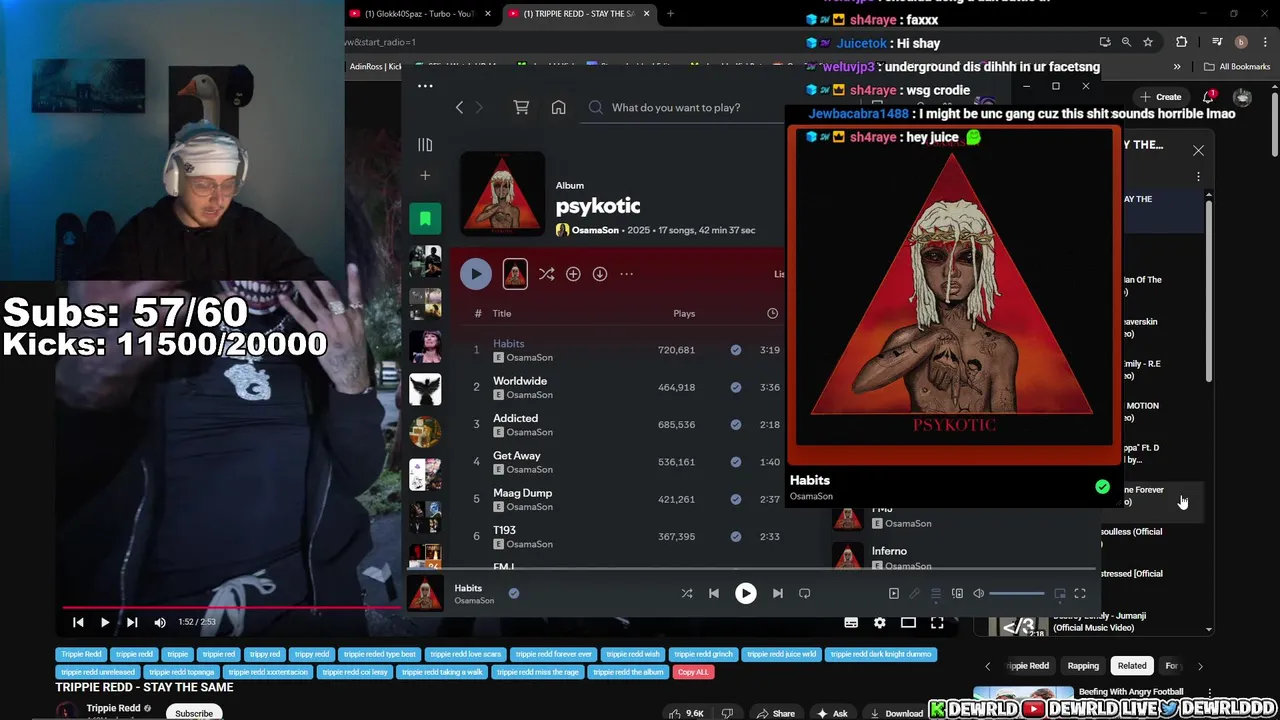This screenshot has height=720, width=1280.
Task: Select the Rapping chip on YouTube
Action: [1083, 666]
